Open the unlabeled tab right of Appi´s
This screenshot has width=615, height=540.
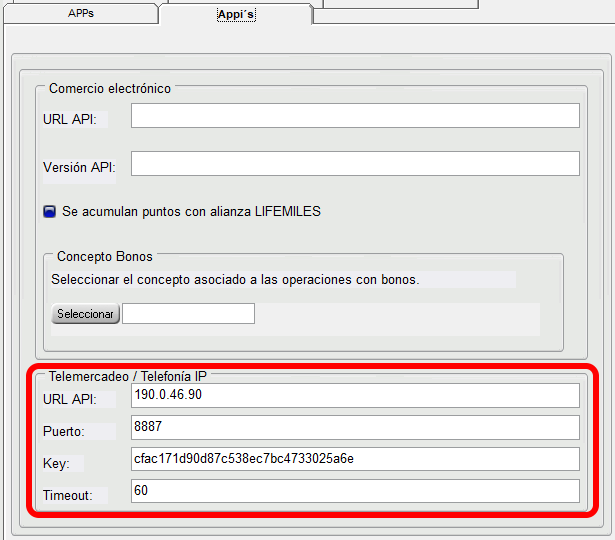coord(398,4)
